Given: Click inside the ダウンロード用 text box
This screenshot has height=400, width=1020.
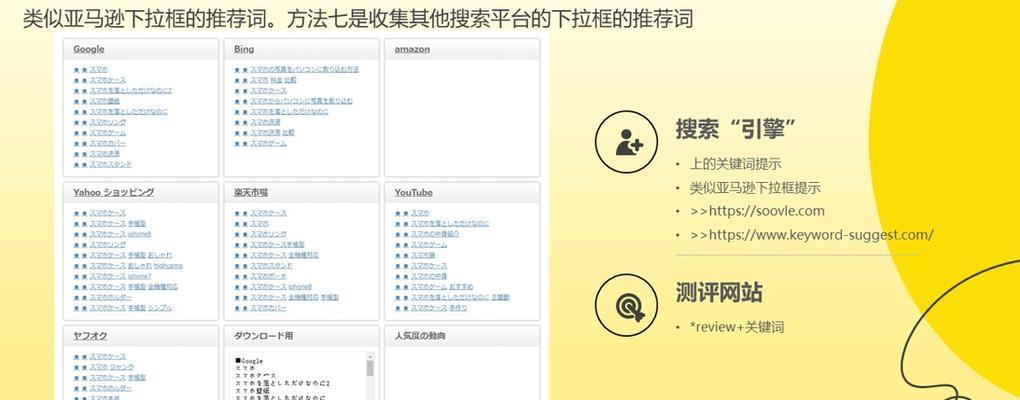Looking at the screenshot, I should (x=299, y=377).
